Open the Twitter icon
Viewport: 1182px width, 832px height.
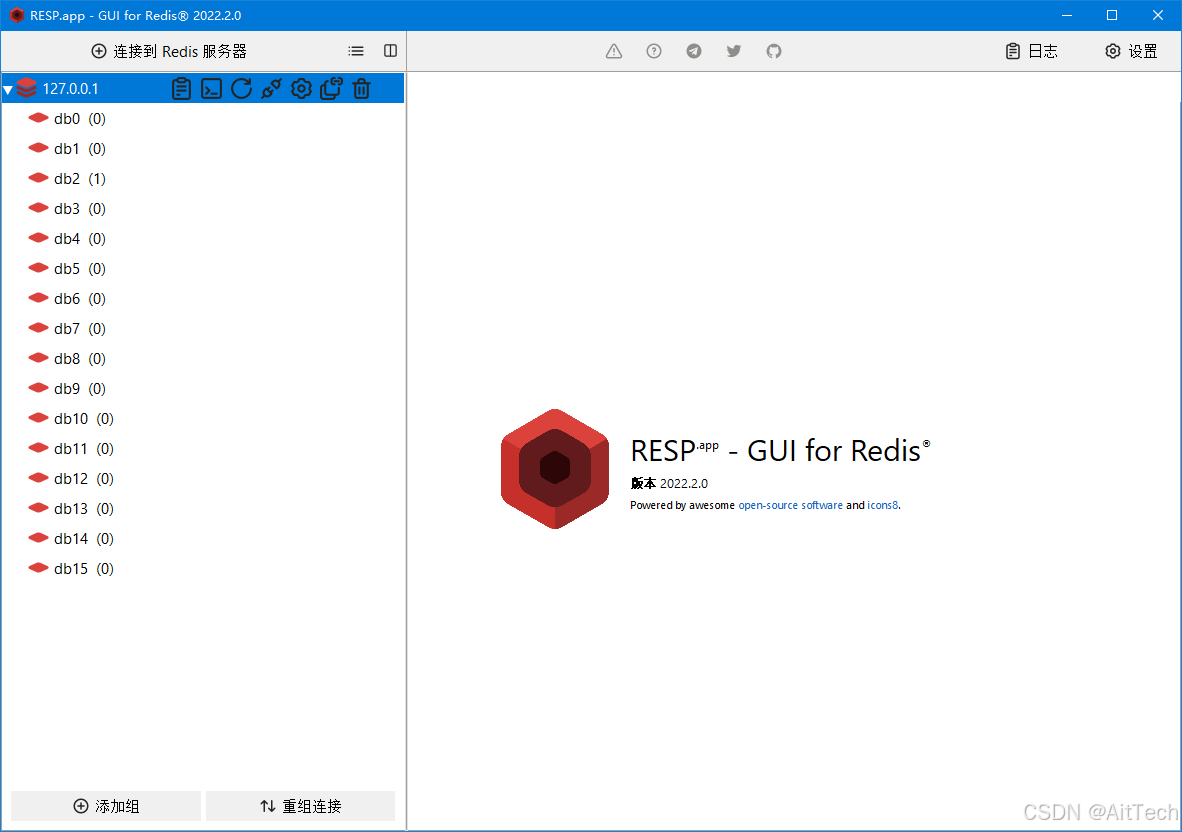coord(734,51)
